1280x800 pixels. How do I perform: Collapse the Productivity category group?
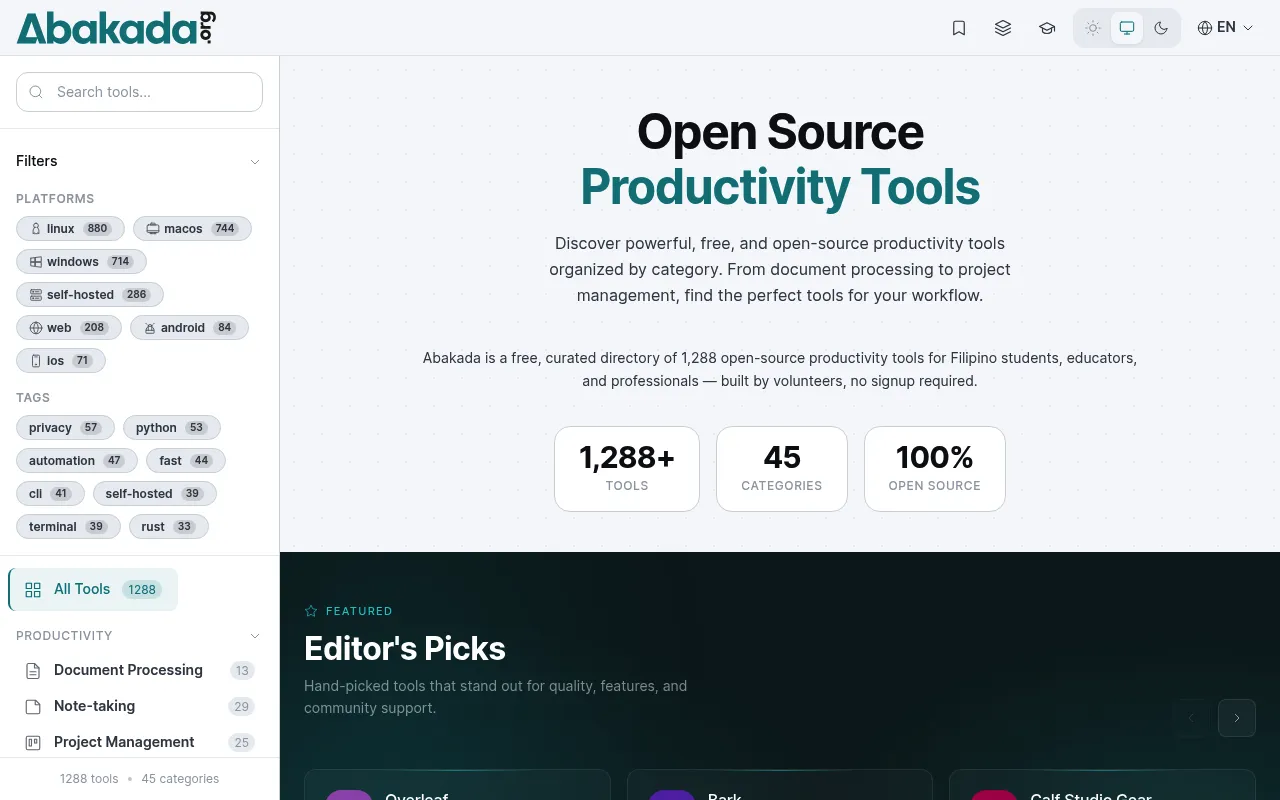255,636
